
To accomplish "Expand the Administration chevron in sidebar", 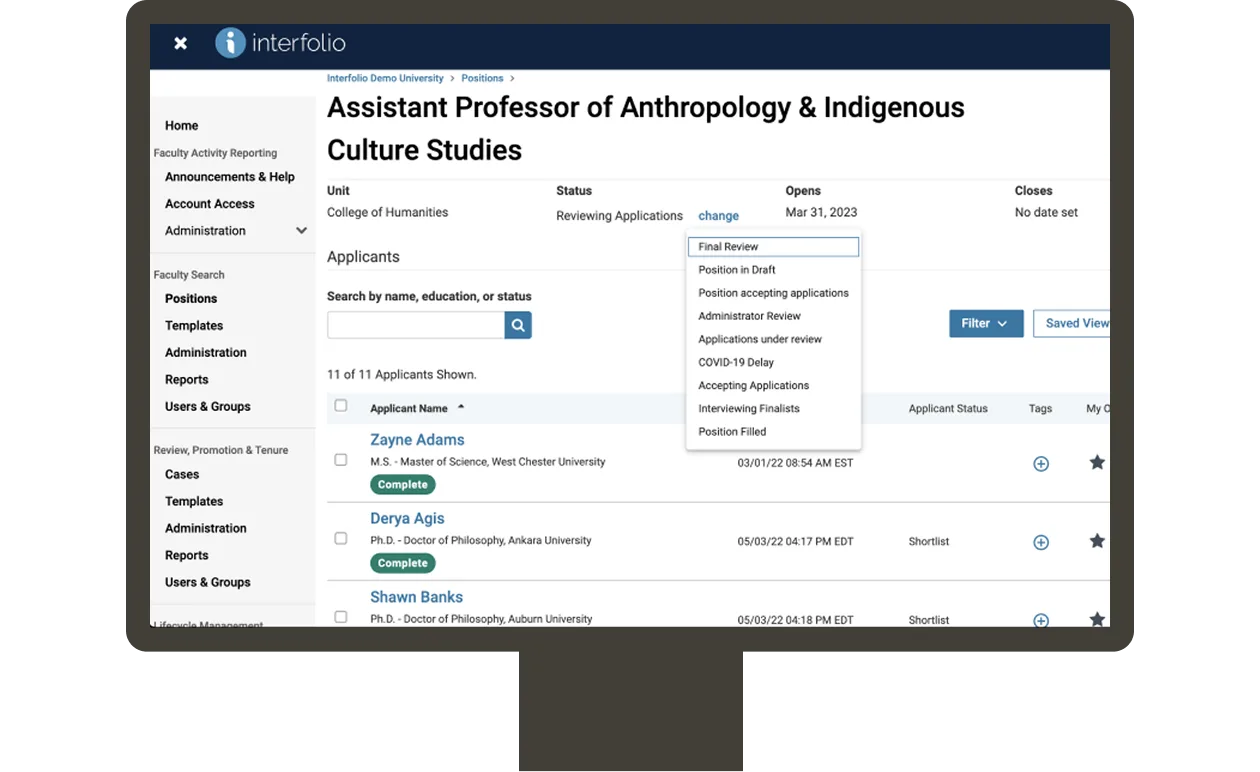I will [x=301, y=231].
